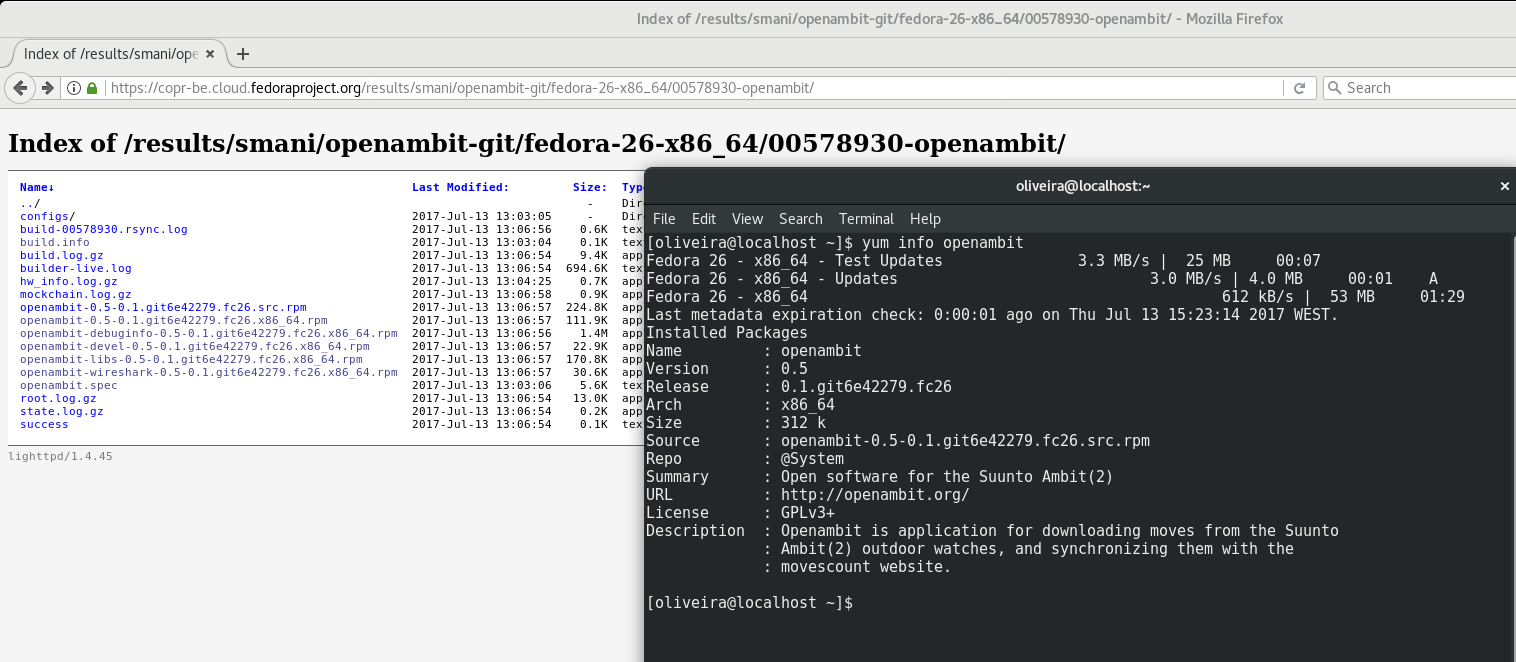
Task: Sort listing by Last Modified column
Action: click(x=460, y=187)
